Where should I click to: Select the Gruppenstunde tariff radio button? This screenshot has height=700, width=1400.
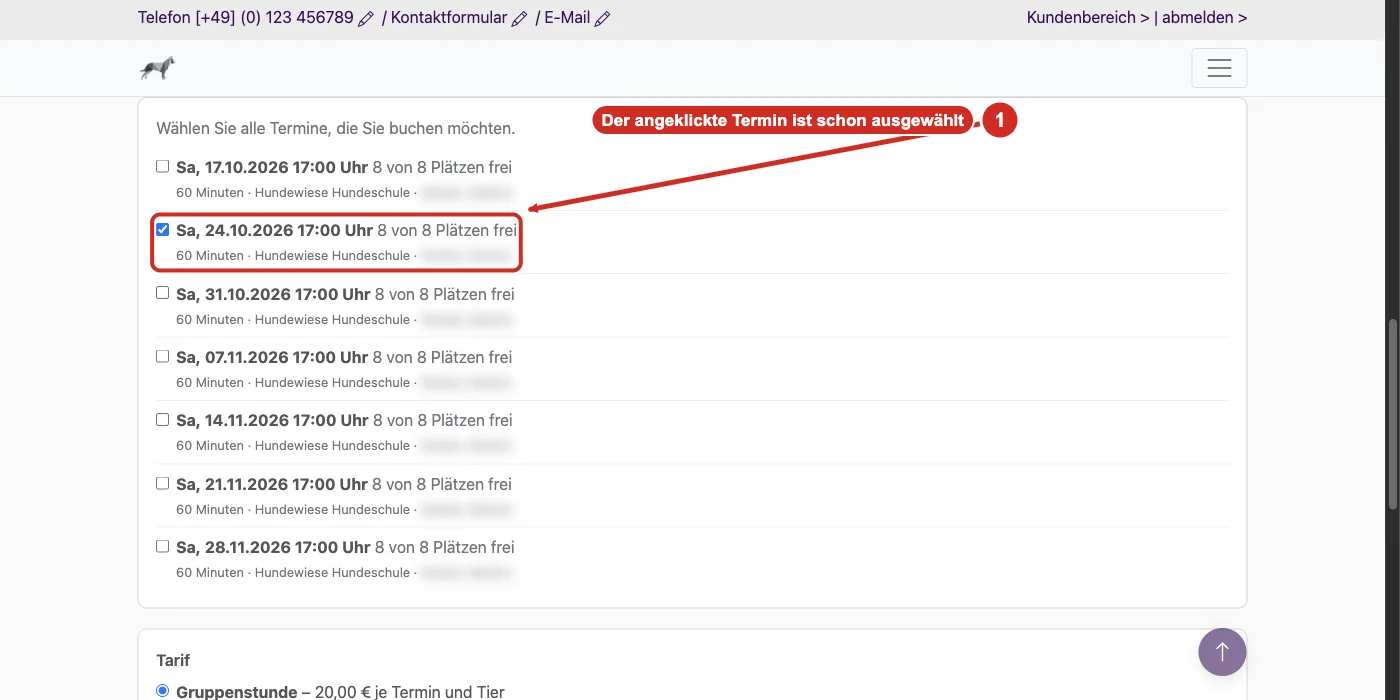(x=163, y=690)
